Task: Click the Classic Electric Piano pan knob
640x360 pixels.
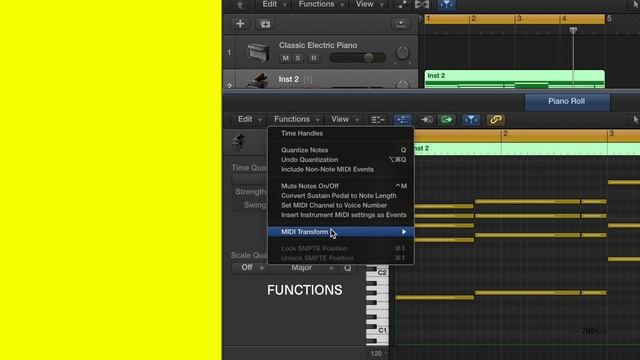Action: point(402,53)
